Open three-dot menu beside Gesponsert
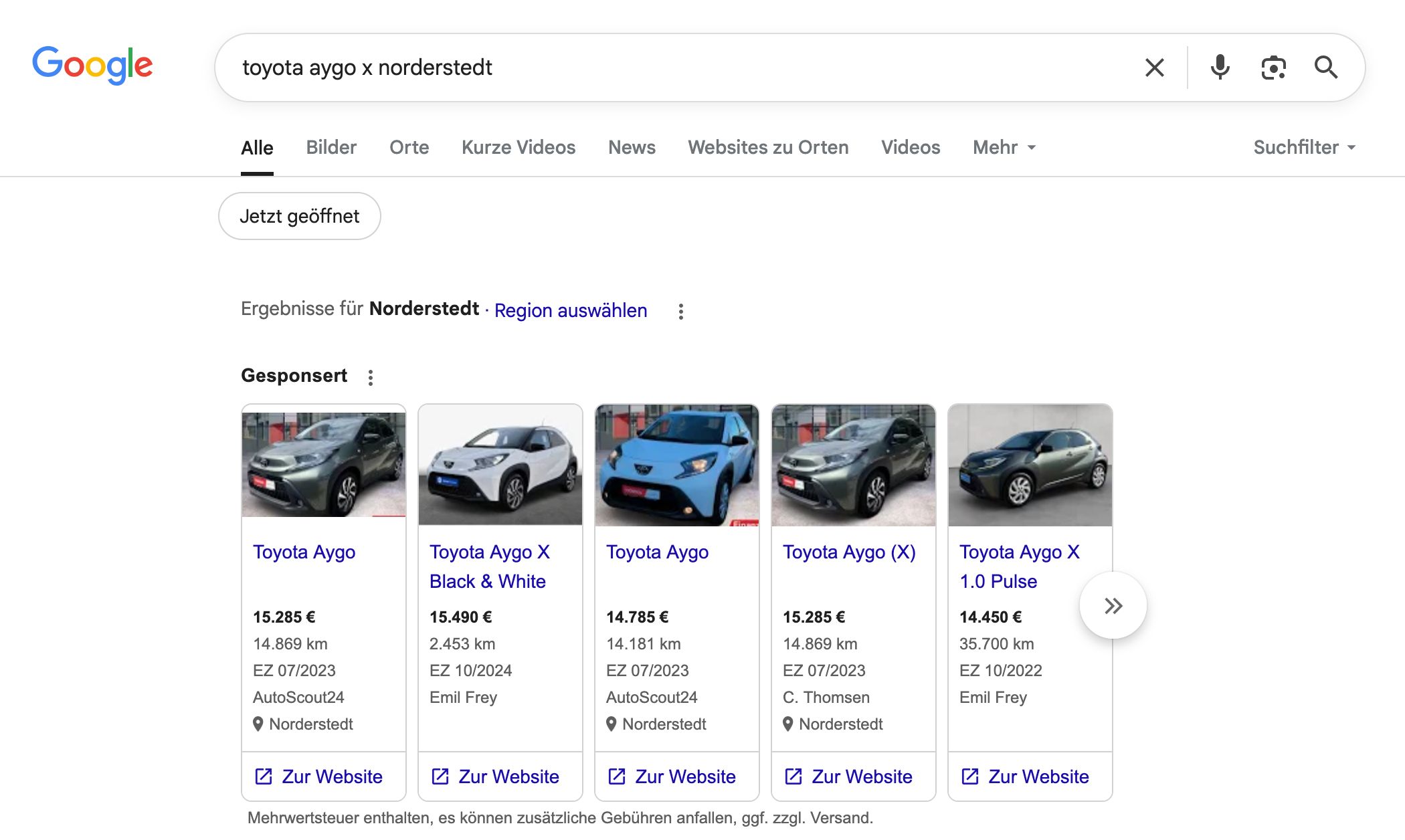 pyautogui.click(x=371, y=377)
